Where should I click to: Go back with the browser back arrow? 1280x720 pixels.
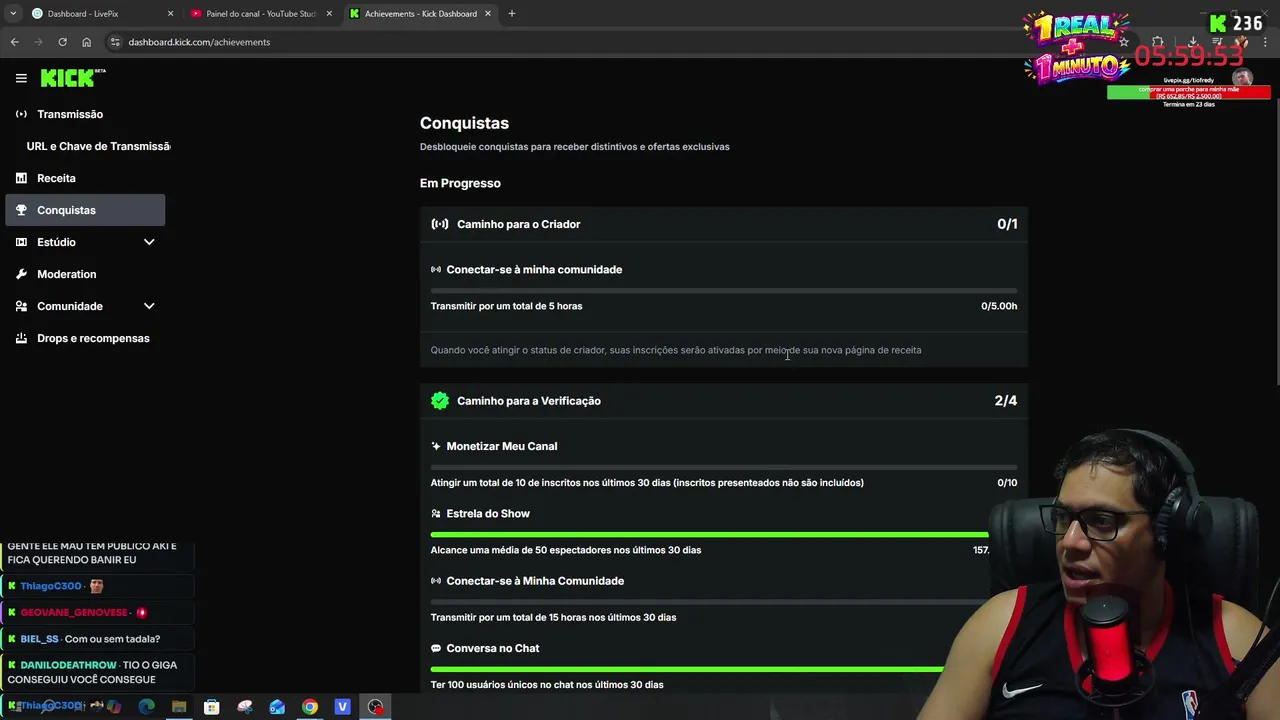click(x=14, y=42)
